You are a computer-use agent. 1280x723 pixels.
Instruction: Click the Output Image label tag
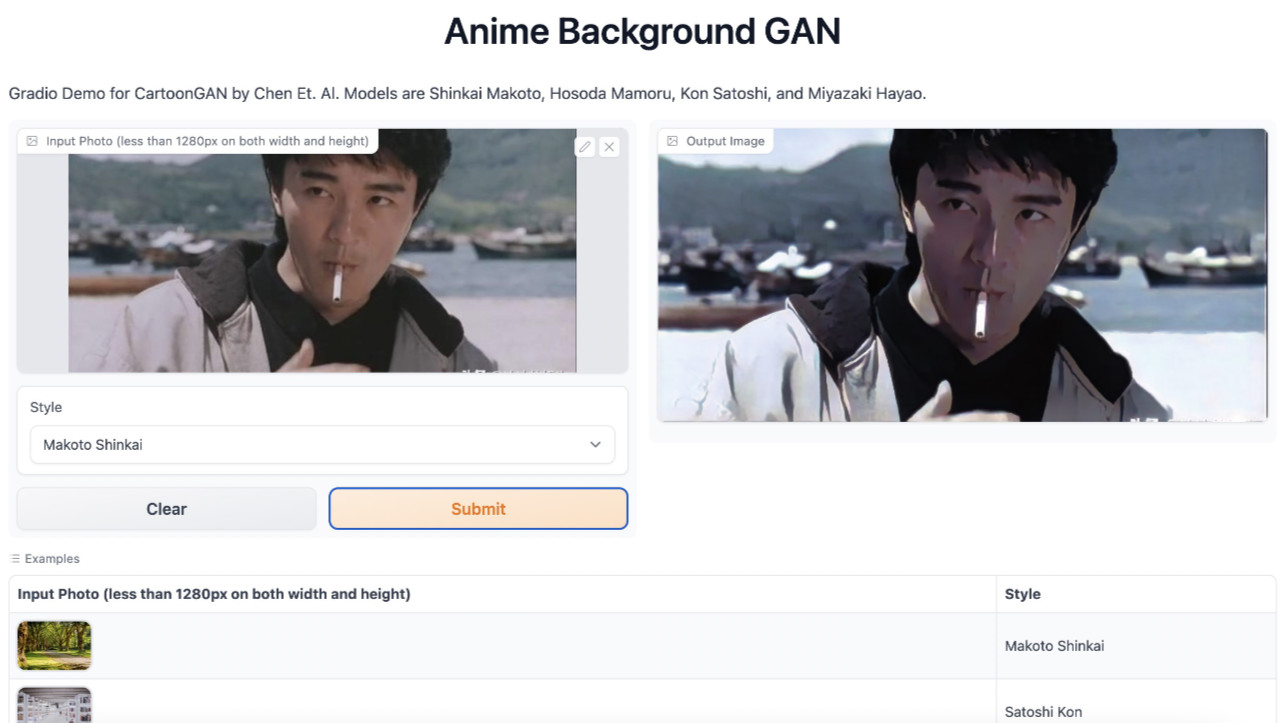[x=715, y=141]
